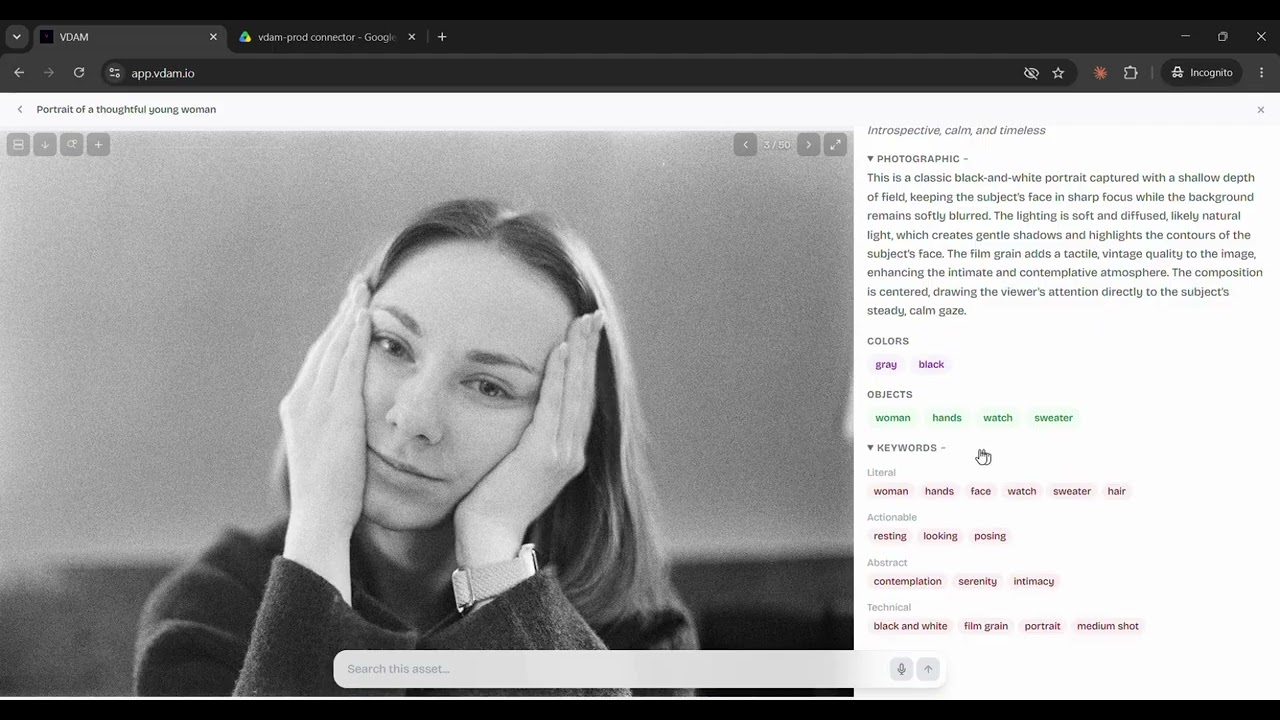Click the site information icon in address bar
Viewport: 1280px width, 720px height.
click(x=114, y=73)
